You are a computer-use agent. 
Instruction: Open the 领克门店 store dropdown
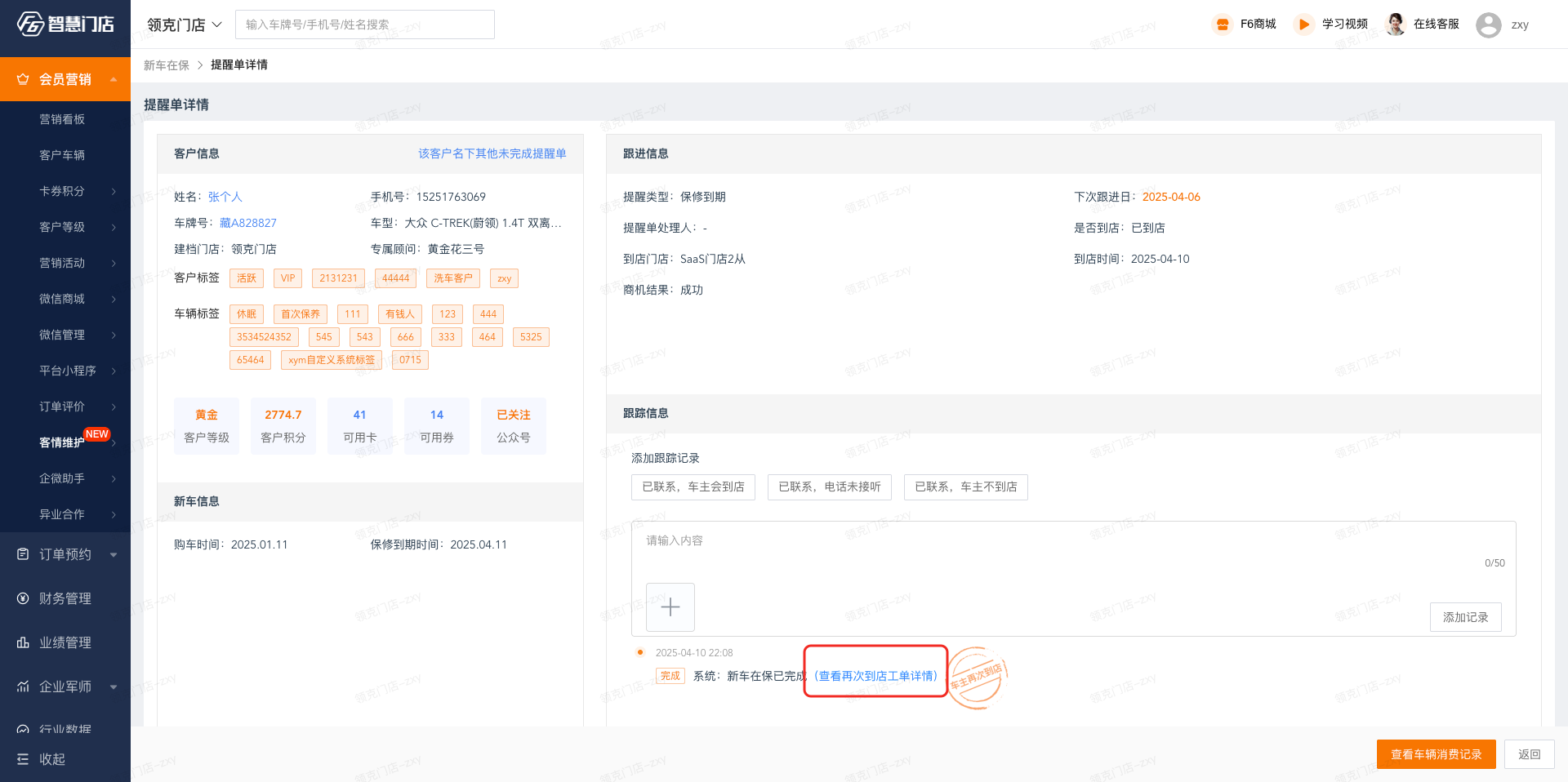coord(185,24)
